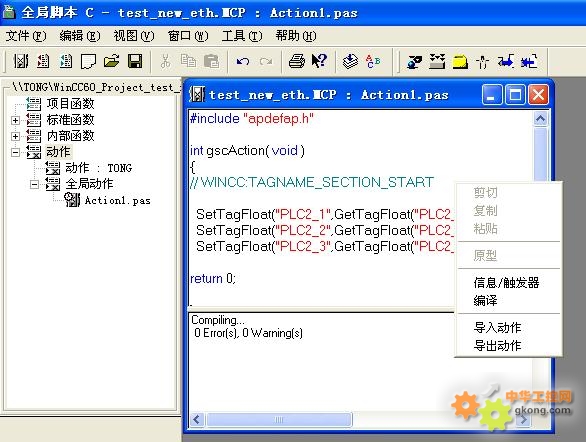
Task: Click the context Help pointer icon
Action: (x=319, y=61)
